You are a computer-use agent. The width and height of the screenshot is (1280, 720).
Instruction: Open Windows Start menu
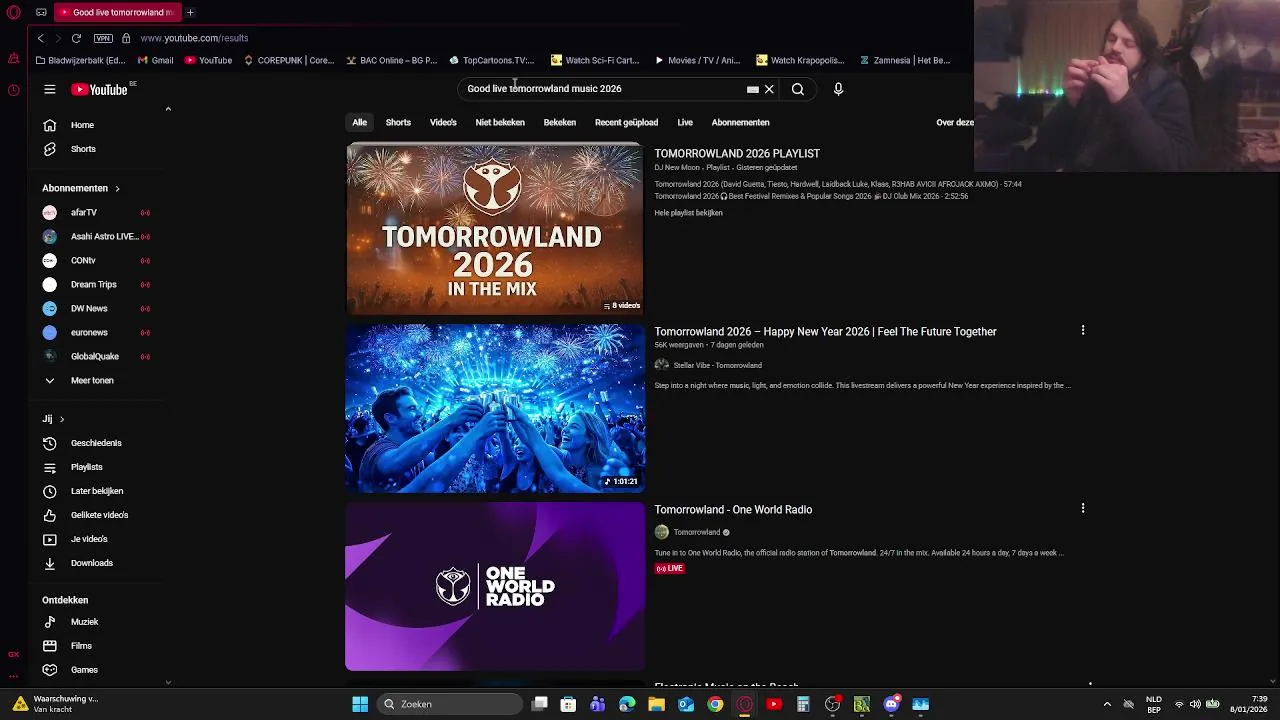[360, 704]
